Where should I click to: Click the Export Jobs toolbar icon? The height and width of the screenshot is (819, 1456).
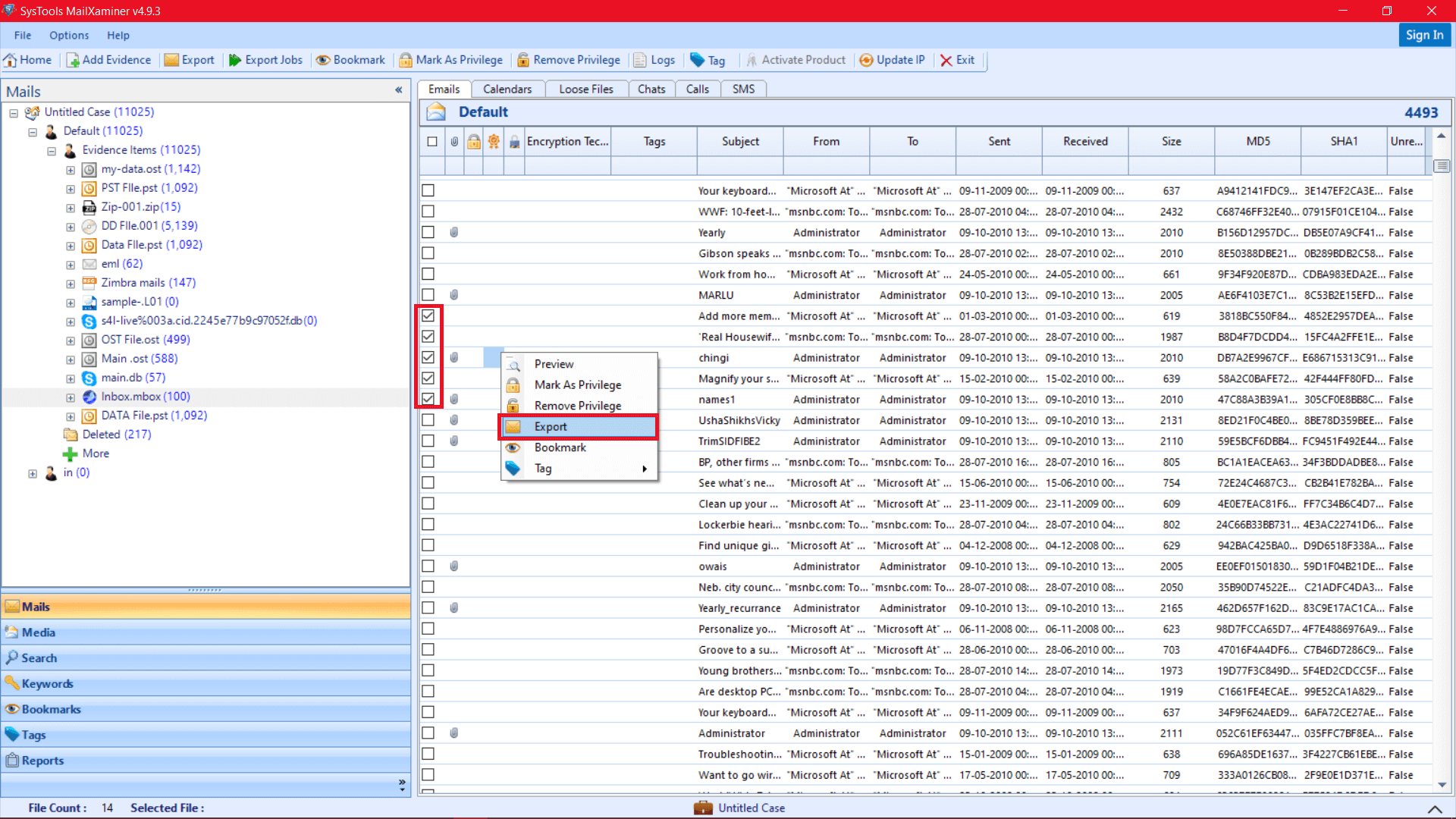pos(265,60)
